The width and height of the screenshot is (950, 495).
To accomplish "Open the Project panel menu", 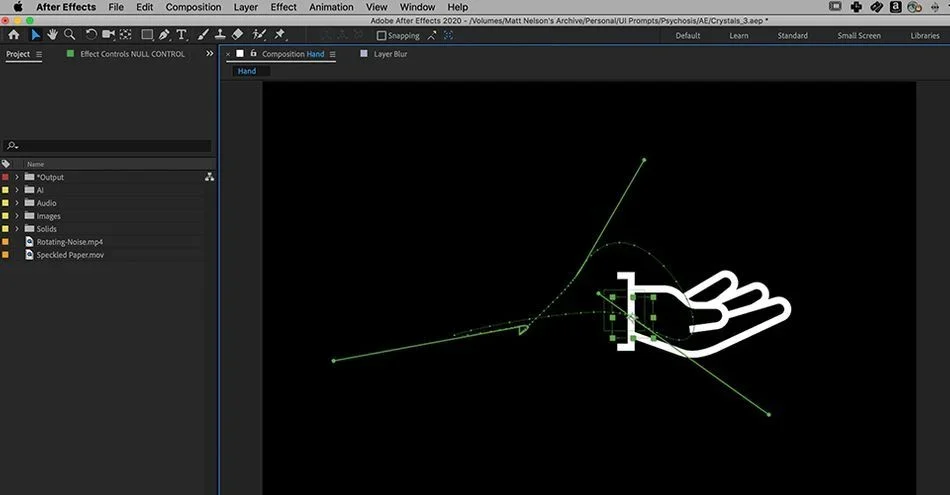I will pyautogui.click(x=39, y=54).
